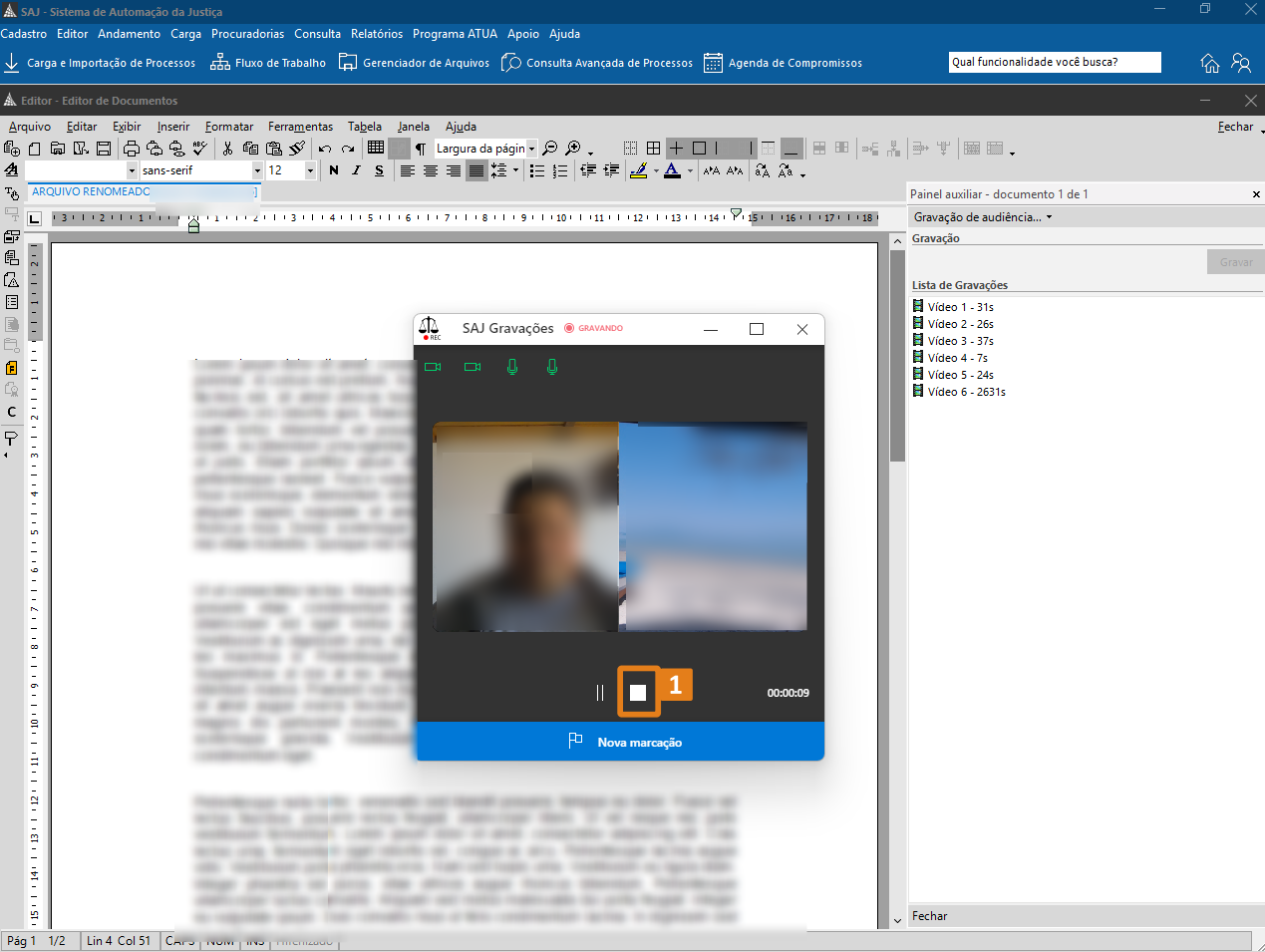Open the Ferramentas menu
Viewport: 1265px width, 952px height.
tap(300, 127)
